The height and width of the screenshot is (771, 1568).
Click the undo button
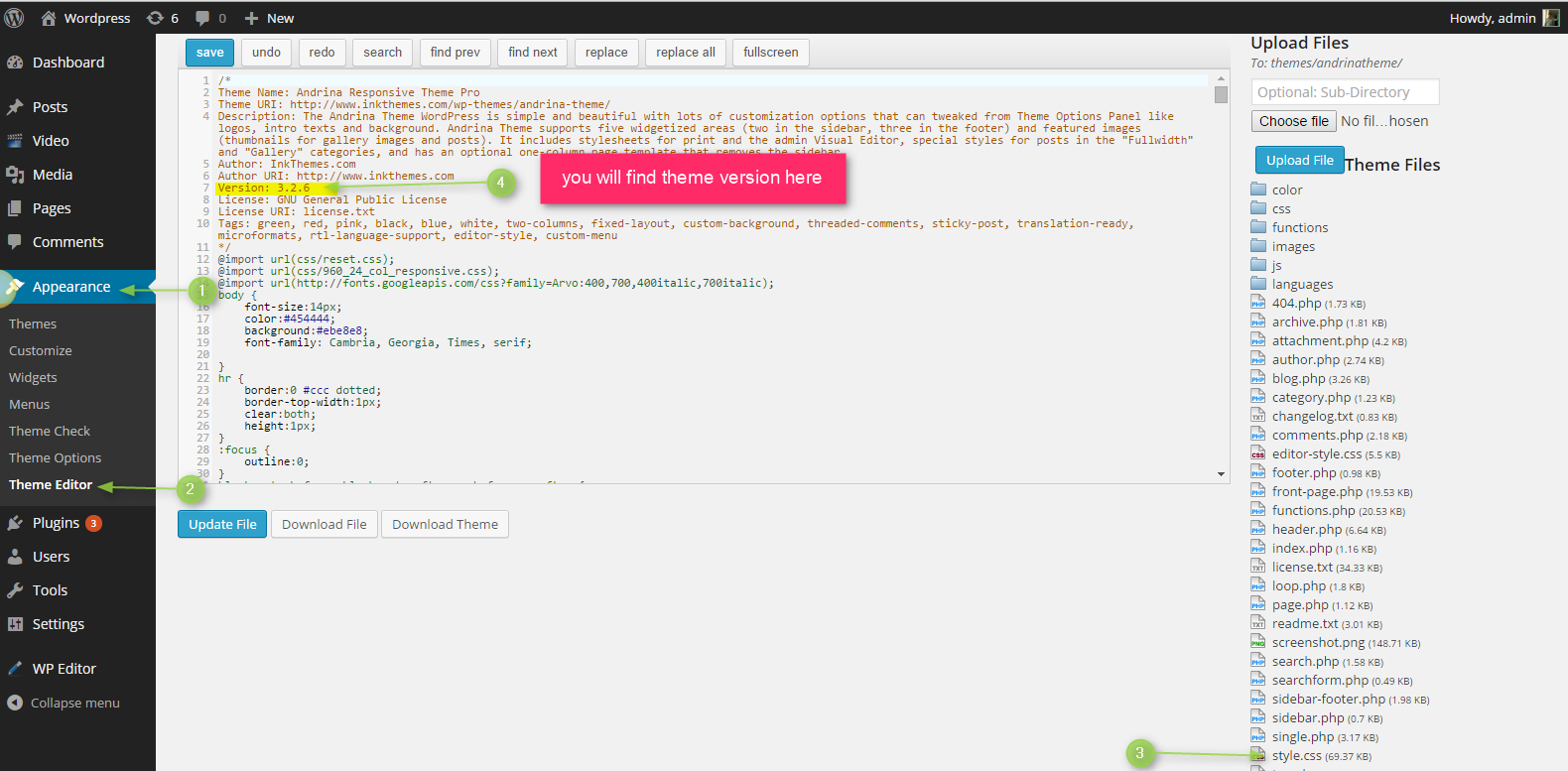(266, 53)
